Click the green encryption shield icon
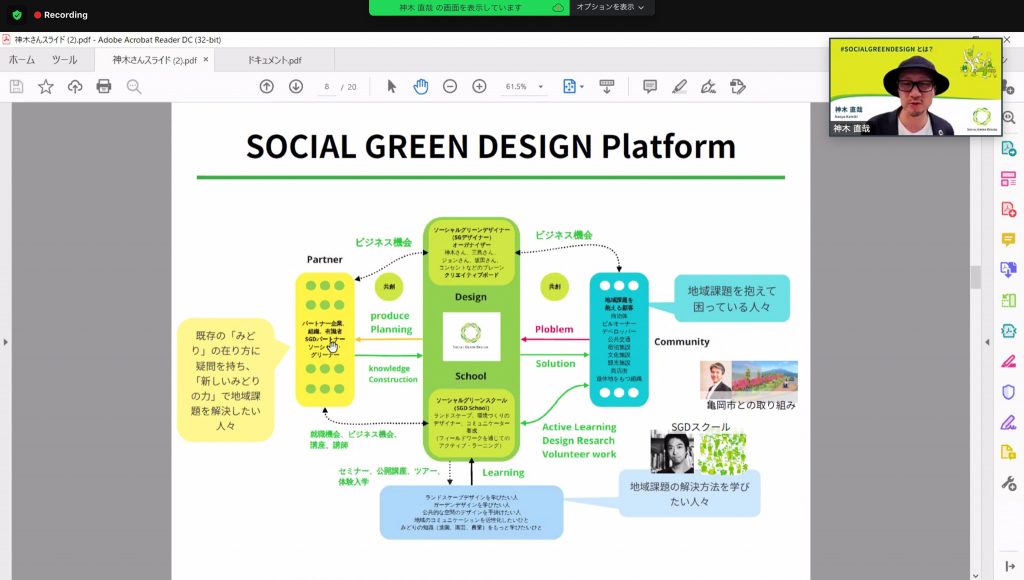The height and width of the screenshot is (580, 1024). (x=17, y=14)
